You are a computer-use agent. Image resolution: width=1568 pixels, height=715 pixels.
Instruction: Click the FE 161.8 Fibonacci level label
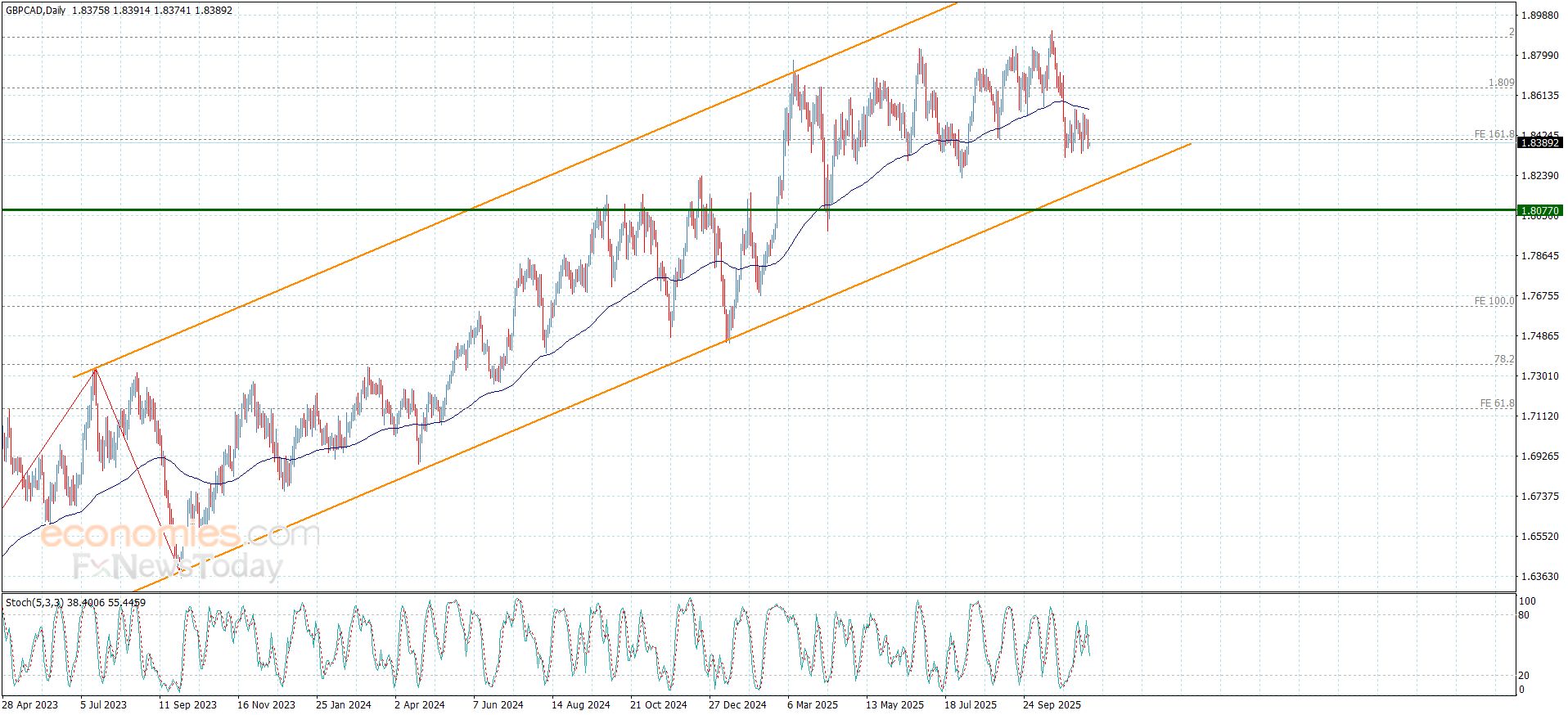tap(1494, 134)
